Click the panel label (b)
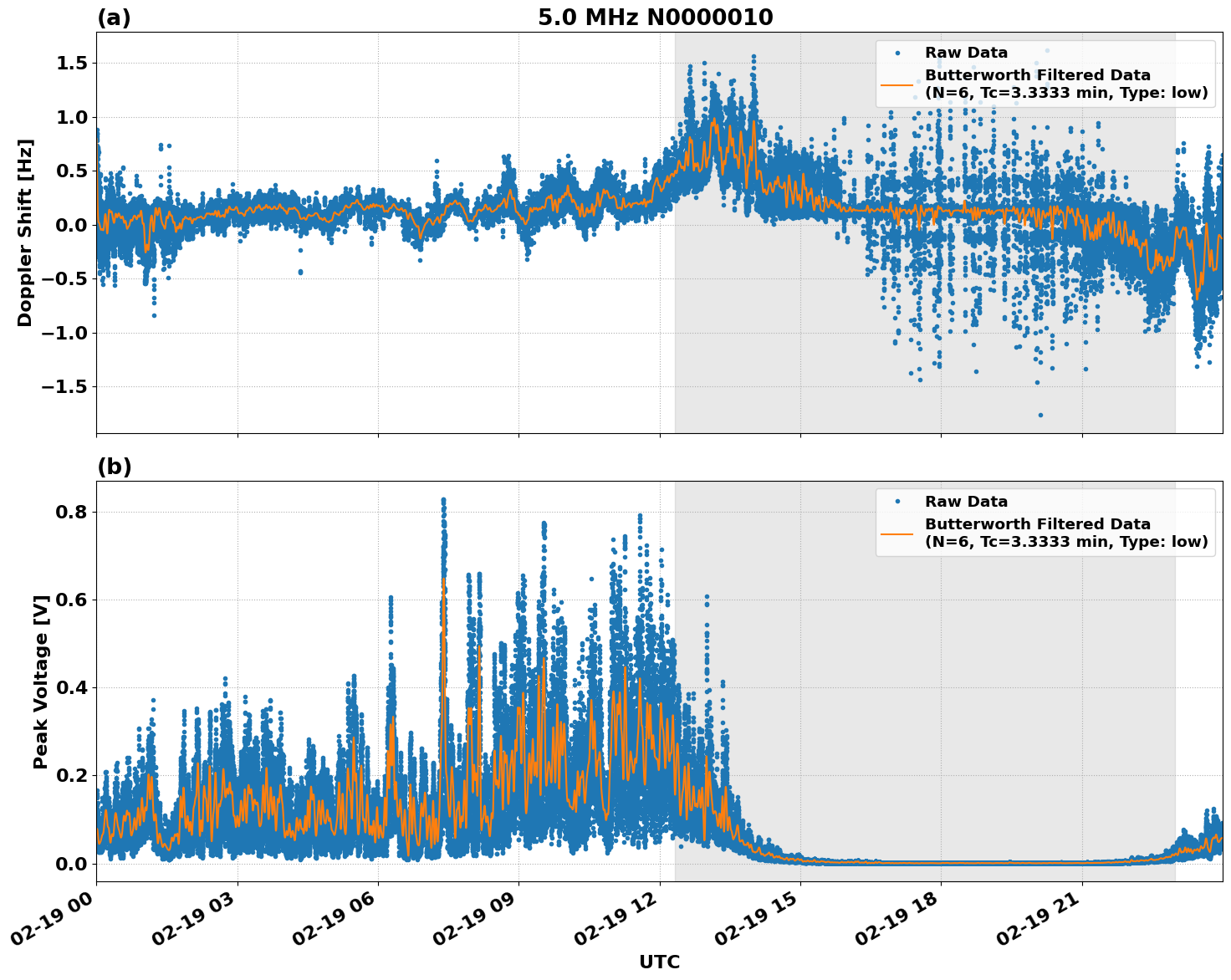Image resolution: width=1231 pixels, height=980 pixels. pyautogui.click(x=114, y=467)
